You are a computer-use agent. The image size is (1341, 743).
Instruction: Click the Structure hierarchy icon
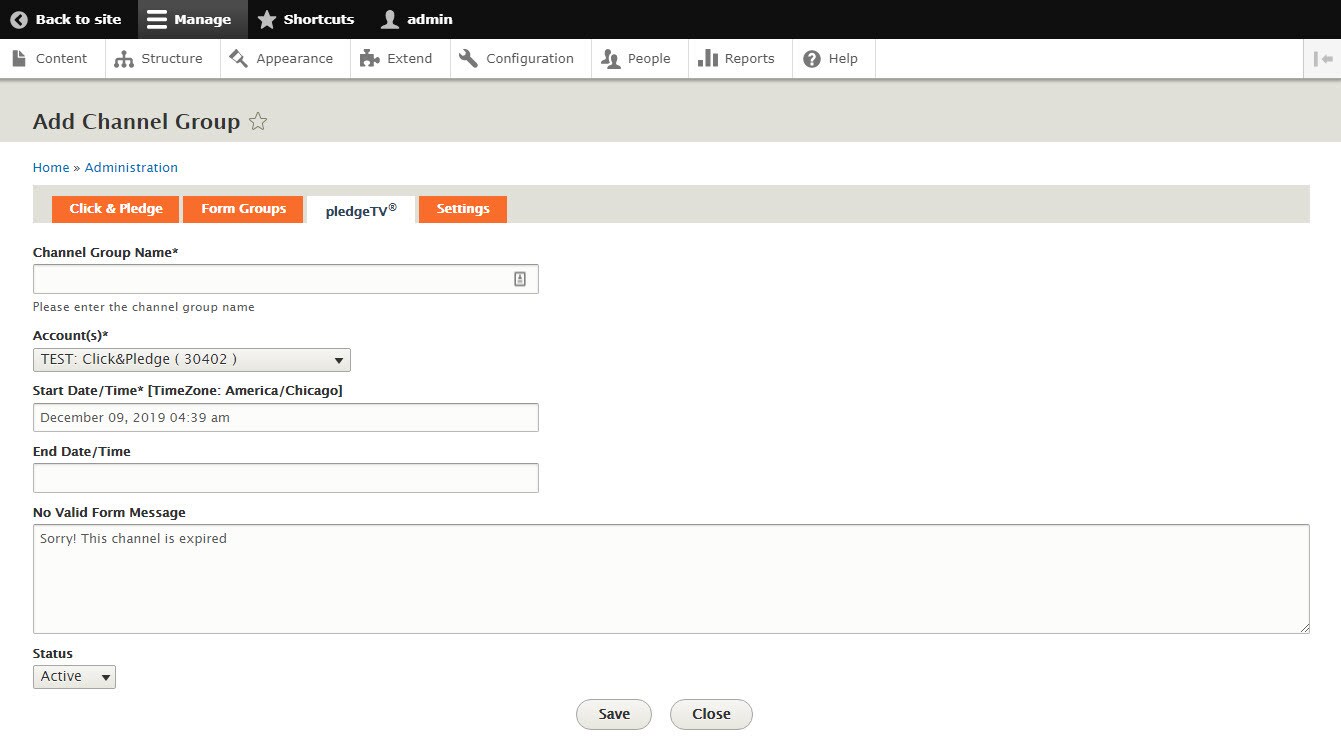click(x=124, y=59)
